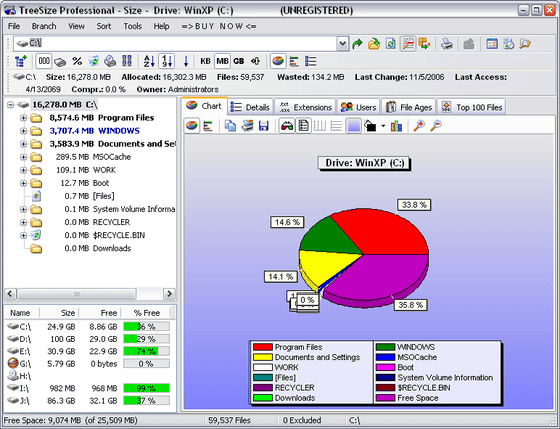Click the gradient background swatch button

point(353,126)
